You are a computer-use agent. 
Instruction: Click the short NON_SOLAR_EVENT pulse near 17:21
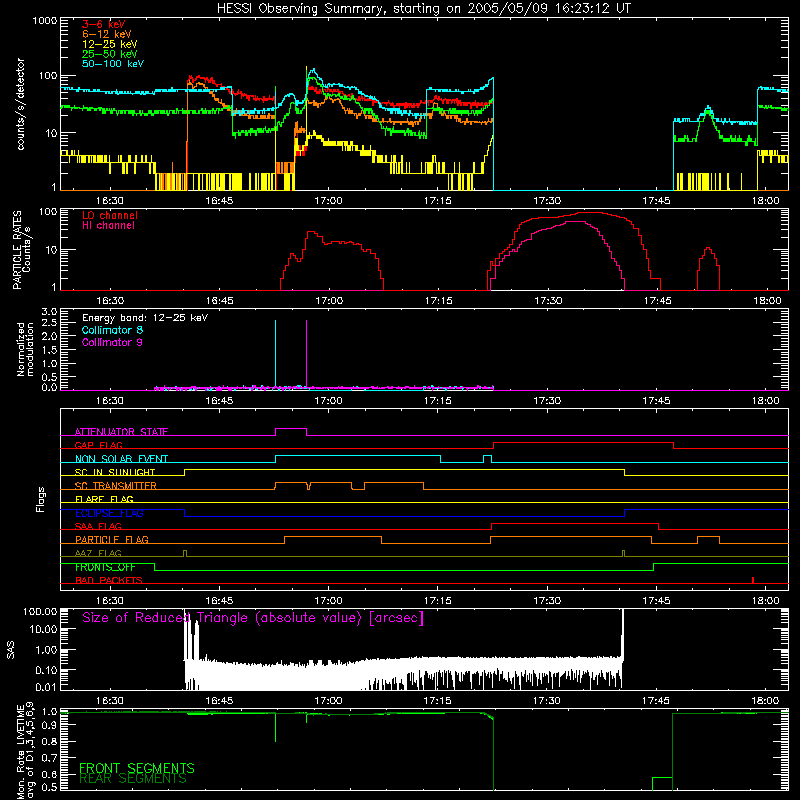tap(487, 458)
